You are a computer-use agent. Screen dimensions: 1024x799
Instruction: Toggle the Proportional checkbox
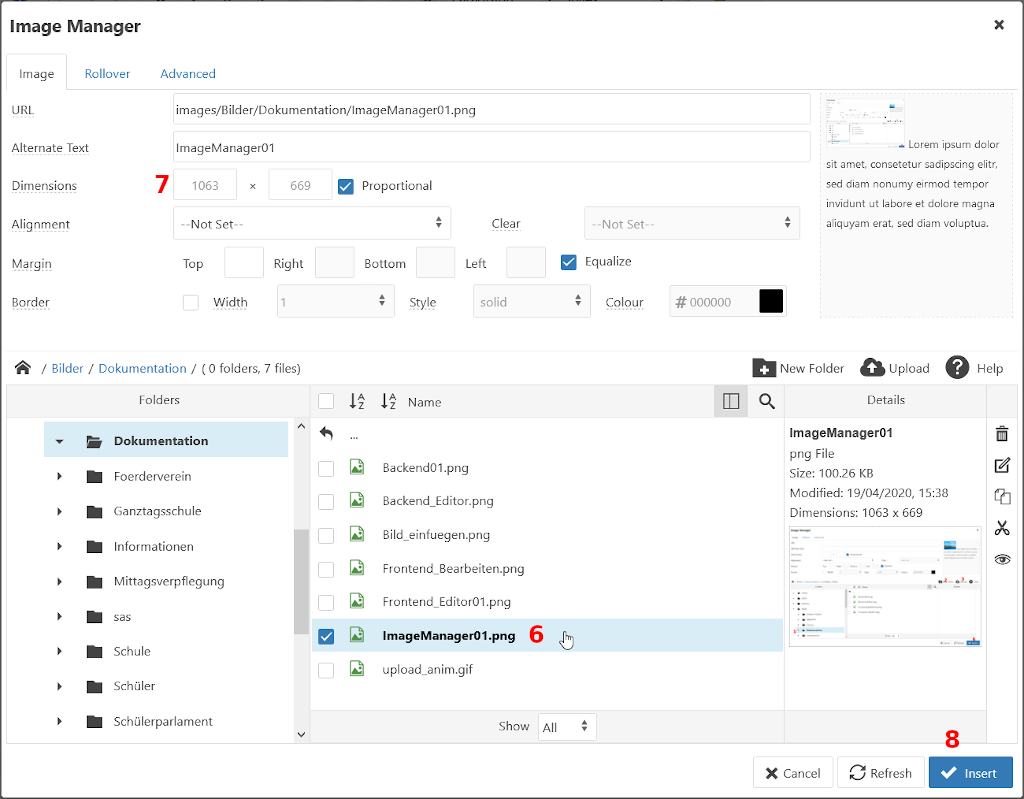click(x=345, y=186)
